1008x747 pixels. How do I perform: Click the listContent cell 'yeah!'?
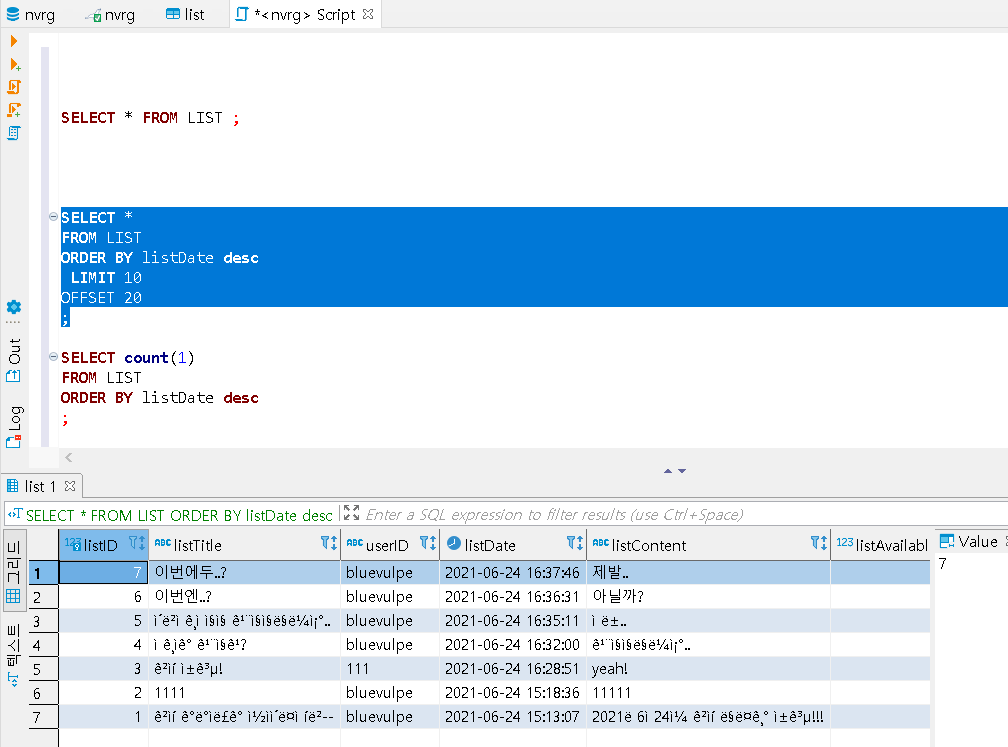click(708, 669)
